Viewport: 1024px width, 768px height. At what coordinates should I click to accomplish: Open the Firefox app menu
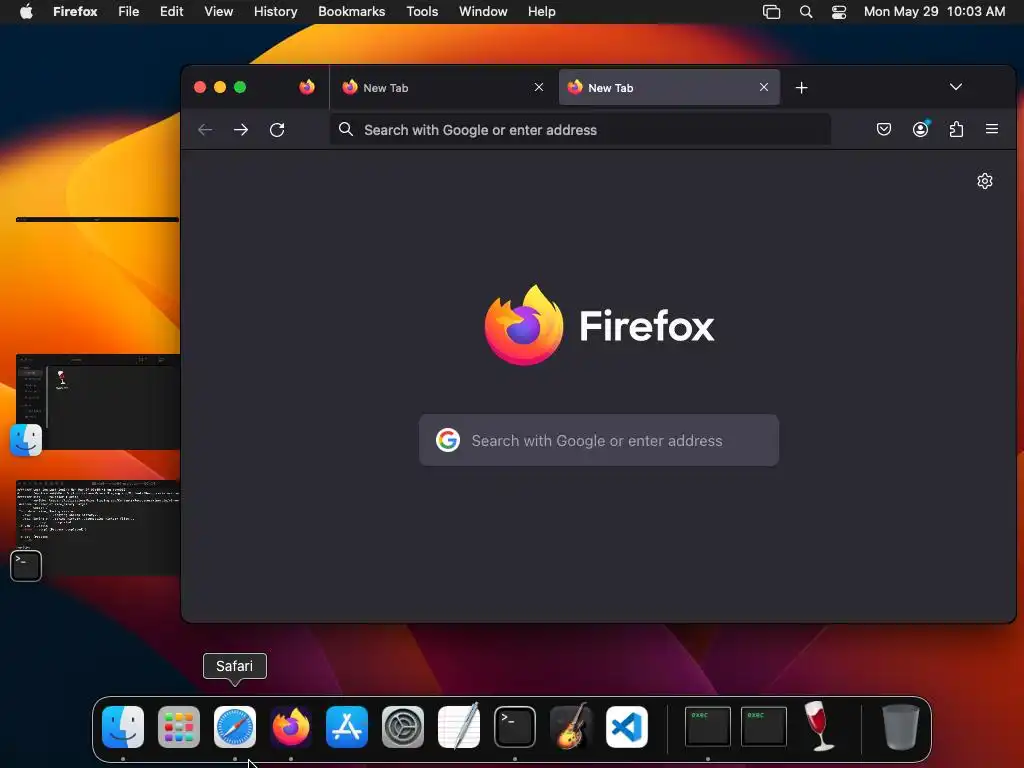tap(75, 12)
